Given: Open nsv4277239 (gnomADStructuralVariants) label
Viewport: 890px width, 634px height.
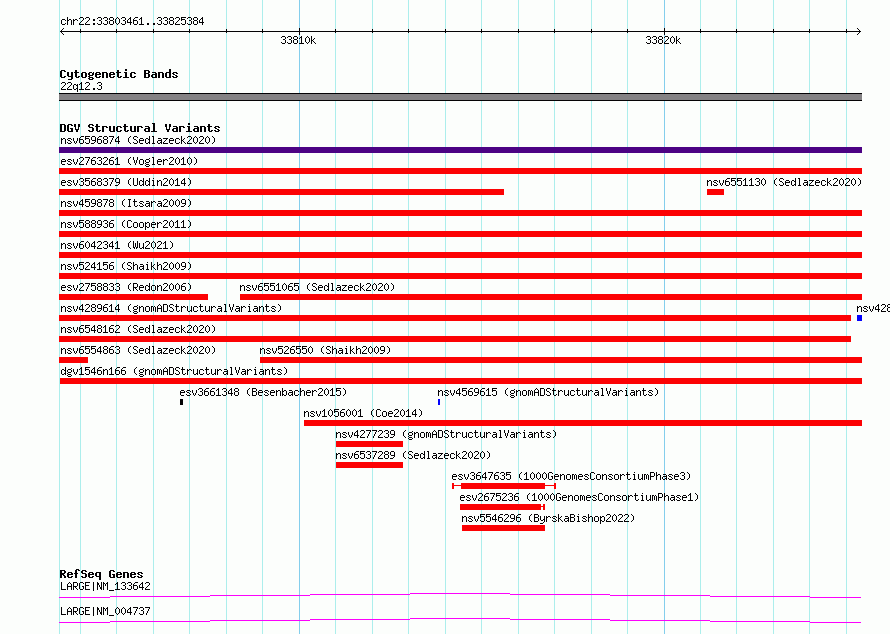Looking at the screenshot, I should [x=446, y=434].
